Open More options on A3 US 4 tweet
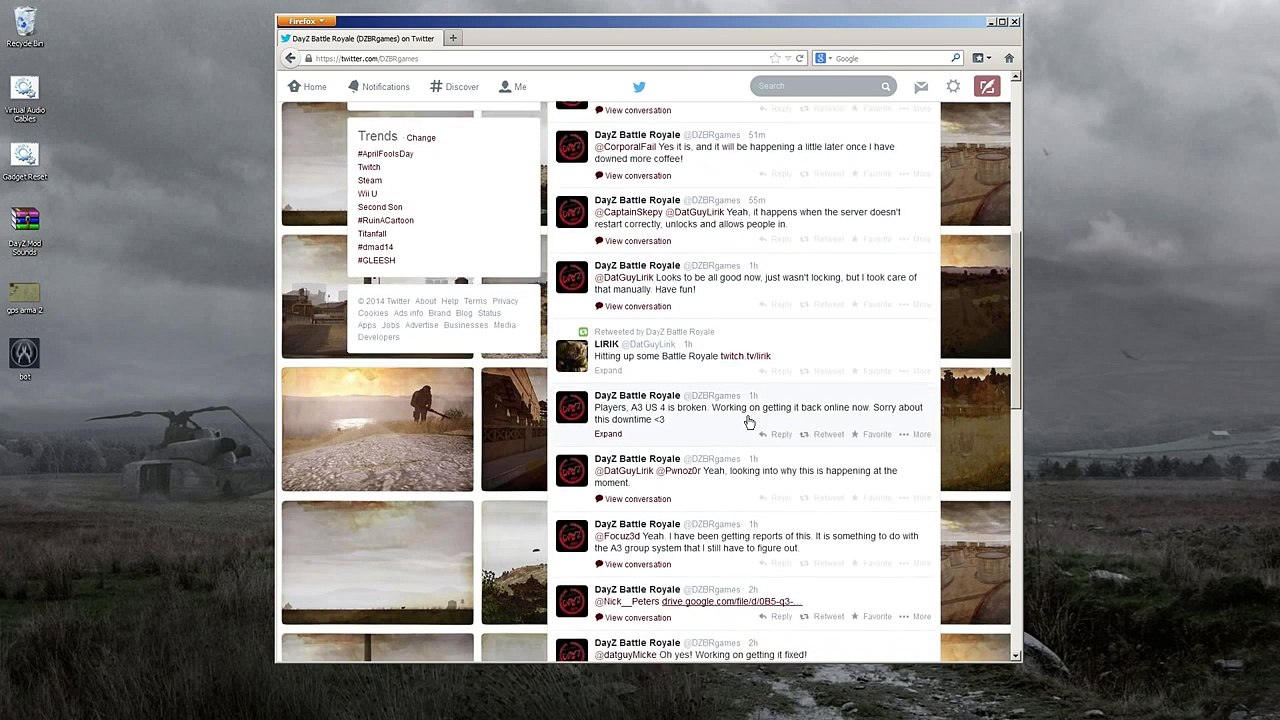Viewport: 1280px width, 720px height. pos(916,435)
